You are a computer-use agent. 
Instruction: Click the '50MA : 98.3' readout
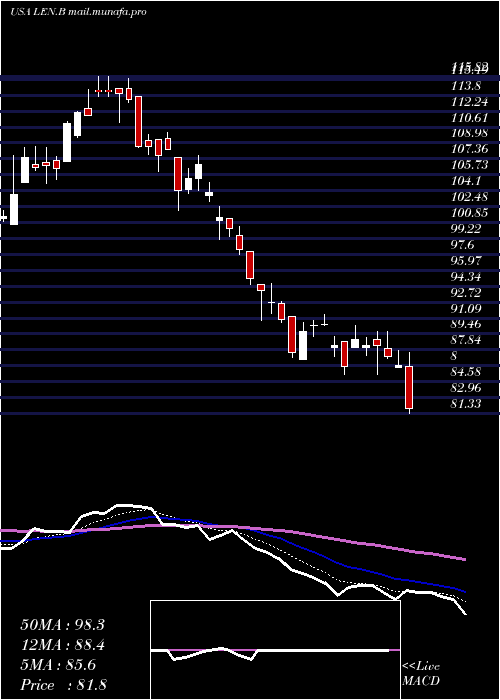[x=62, y=625]
